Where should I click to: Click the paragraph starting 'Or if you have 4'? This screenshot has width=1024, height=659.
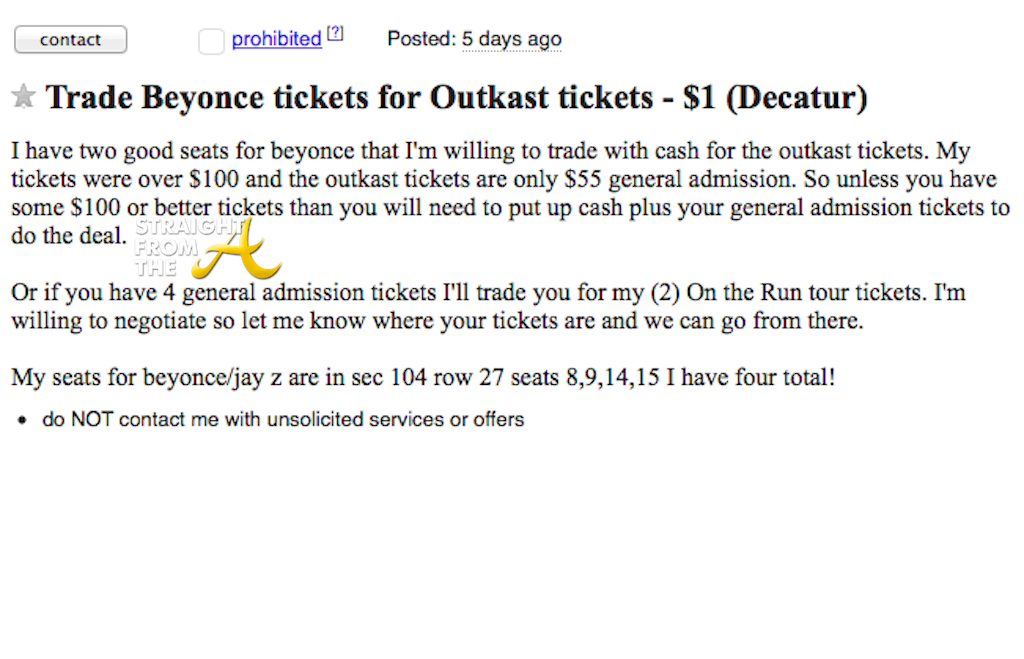pyautogui.click(x=488, y=307)
